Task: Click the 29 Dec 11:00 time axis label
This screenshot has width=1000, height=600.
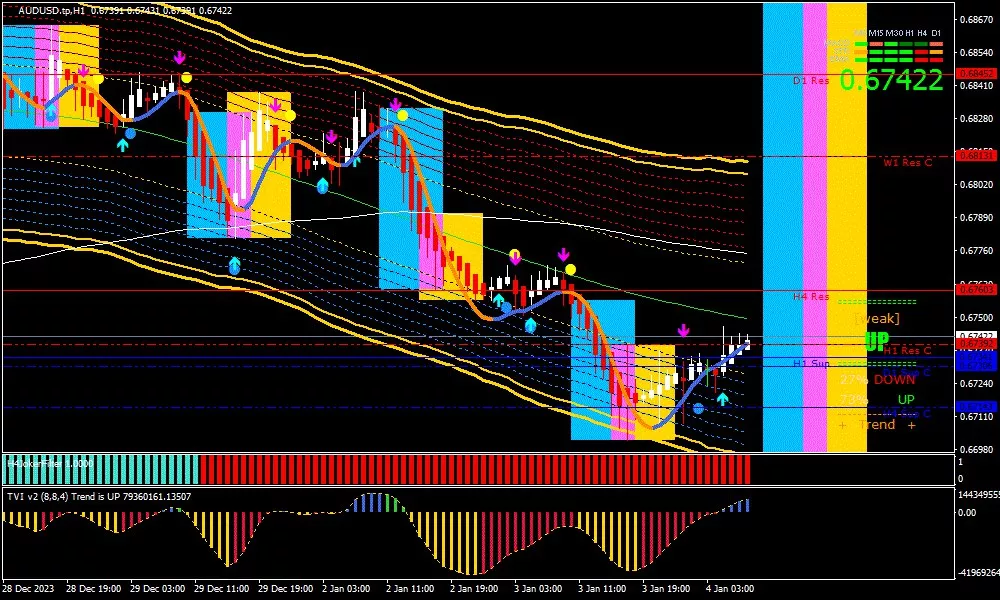Action: [222, 588]
